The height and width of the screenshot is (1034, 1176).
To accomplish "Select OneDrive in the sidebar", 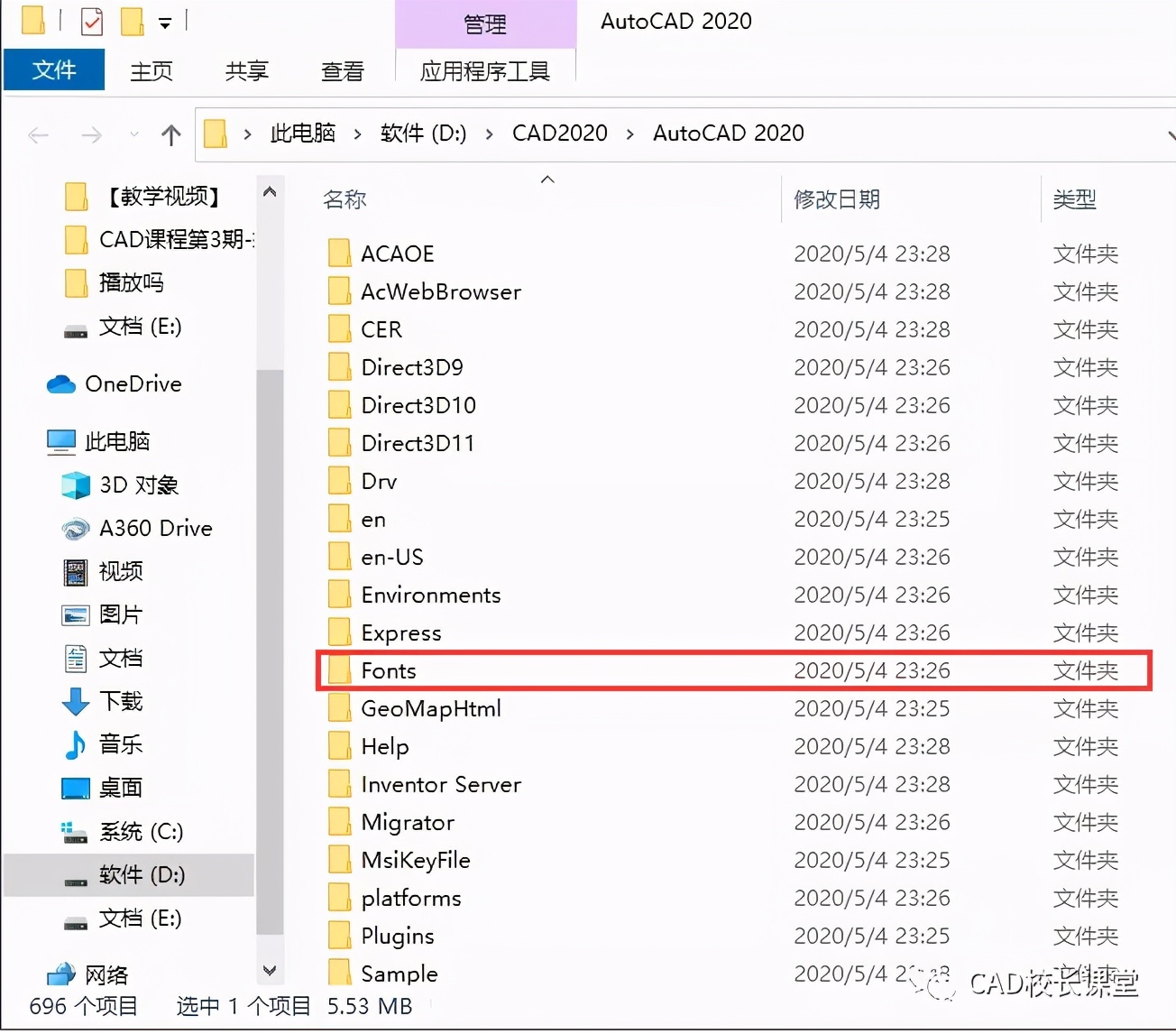I will [x=133, y=383].
